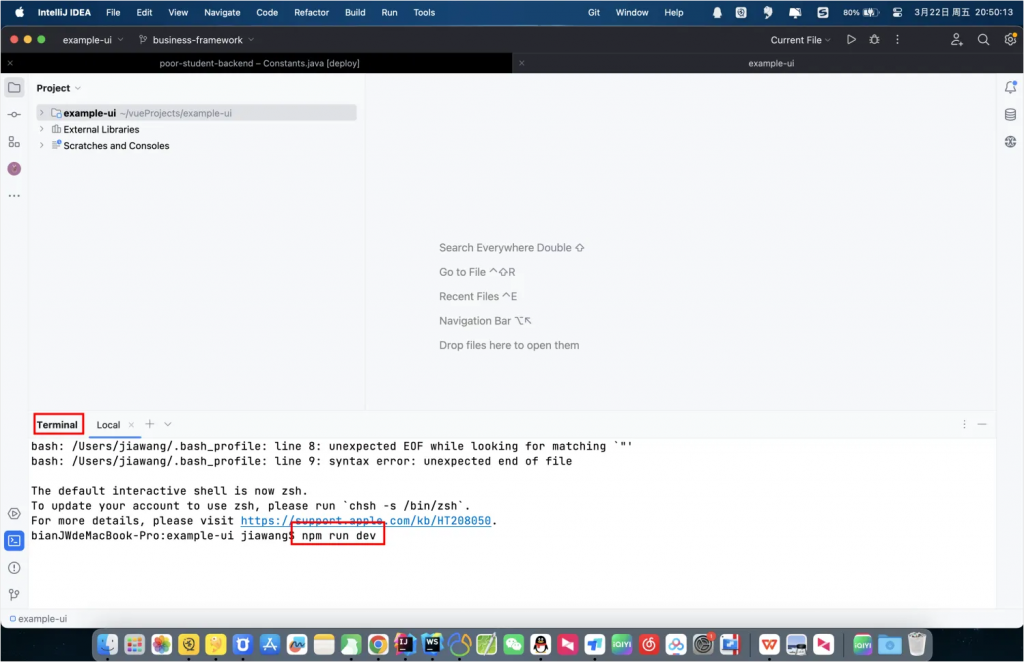Open the Commit tool window

pyautogui.click(x=14, y=114)
